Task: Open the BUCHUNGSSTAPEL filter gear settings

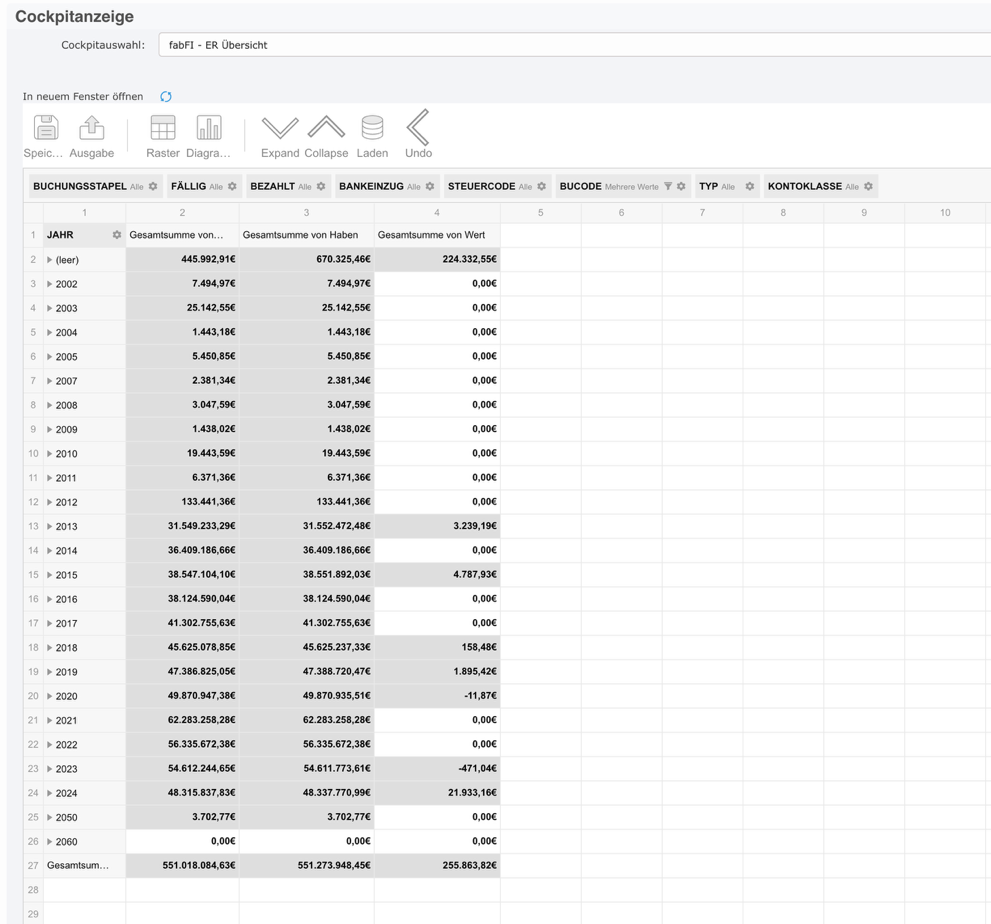Action: pyautogui.click(x=153, y=187)
